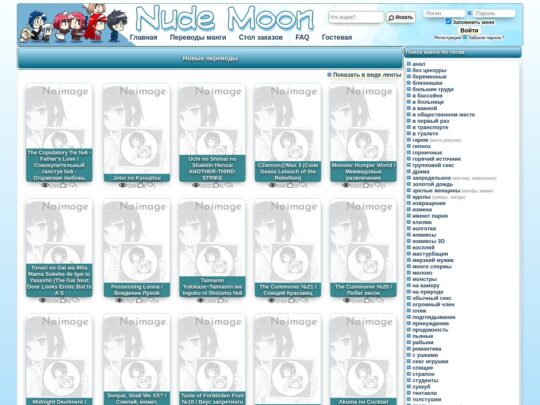The image size is (540, 405).
Task: Select the горячий источник tag
Action: point(436,159)
